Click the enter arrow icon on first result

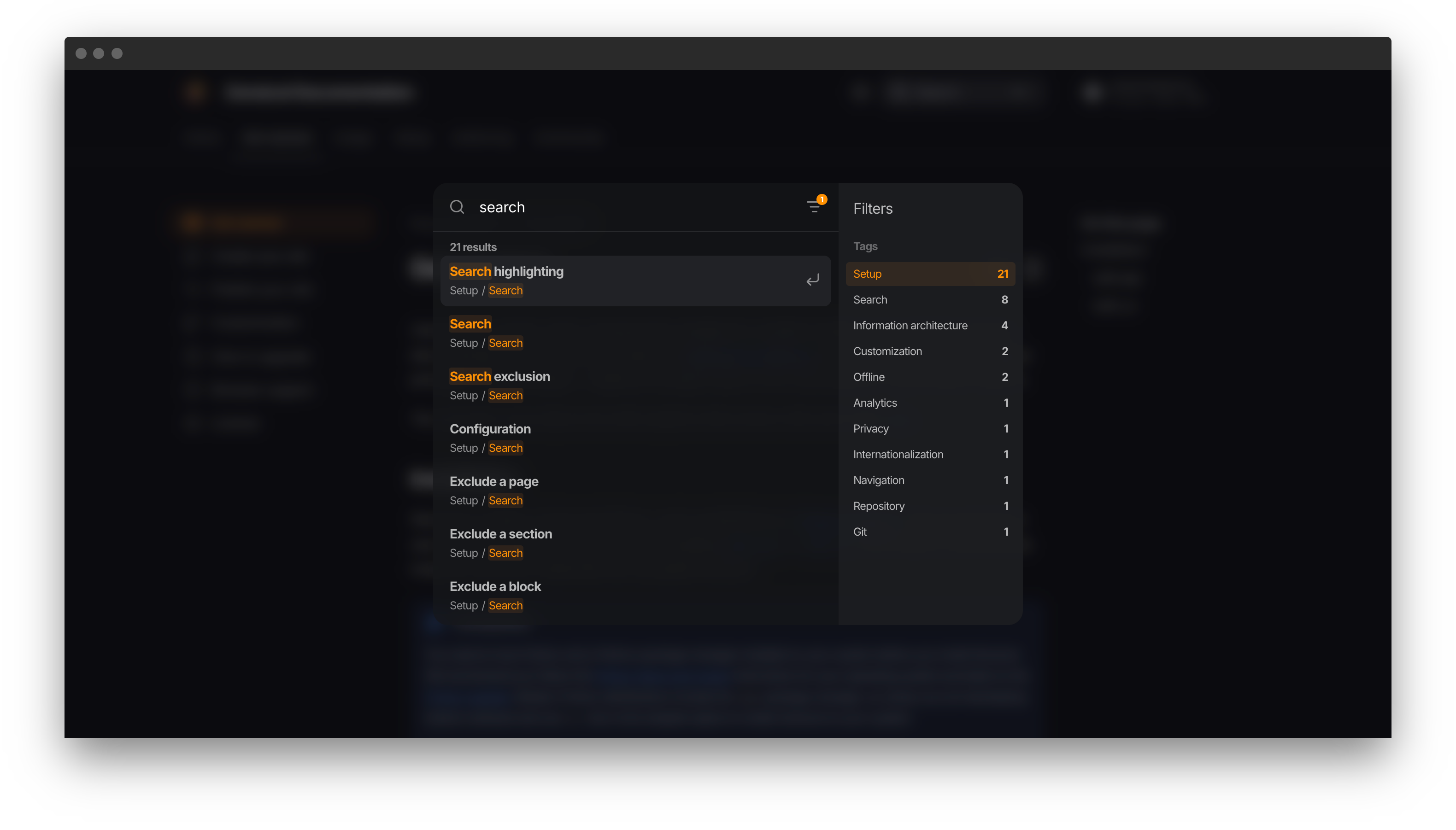click(812, 280)
